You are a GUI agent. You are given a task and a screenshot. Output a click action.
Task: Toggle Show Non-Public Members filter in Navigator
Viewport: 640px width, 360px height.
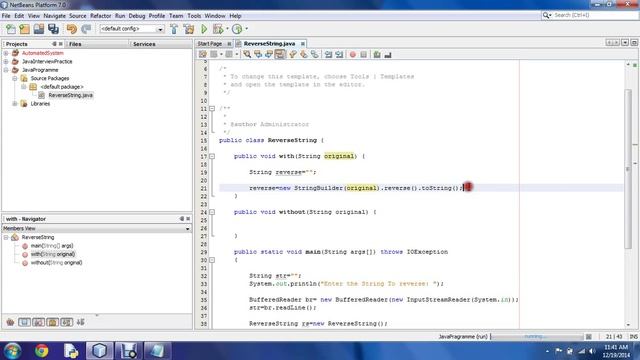click(x=53, y=322)
